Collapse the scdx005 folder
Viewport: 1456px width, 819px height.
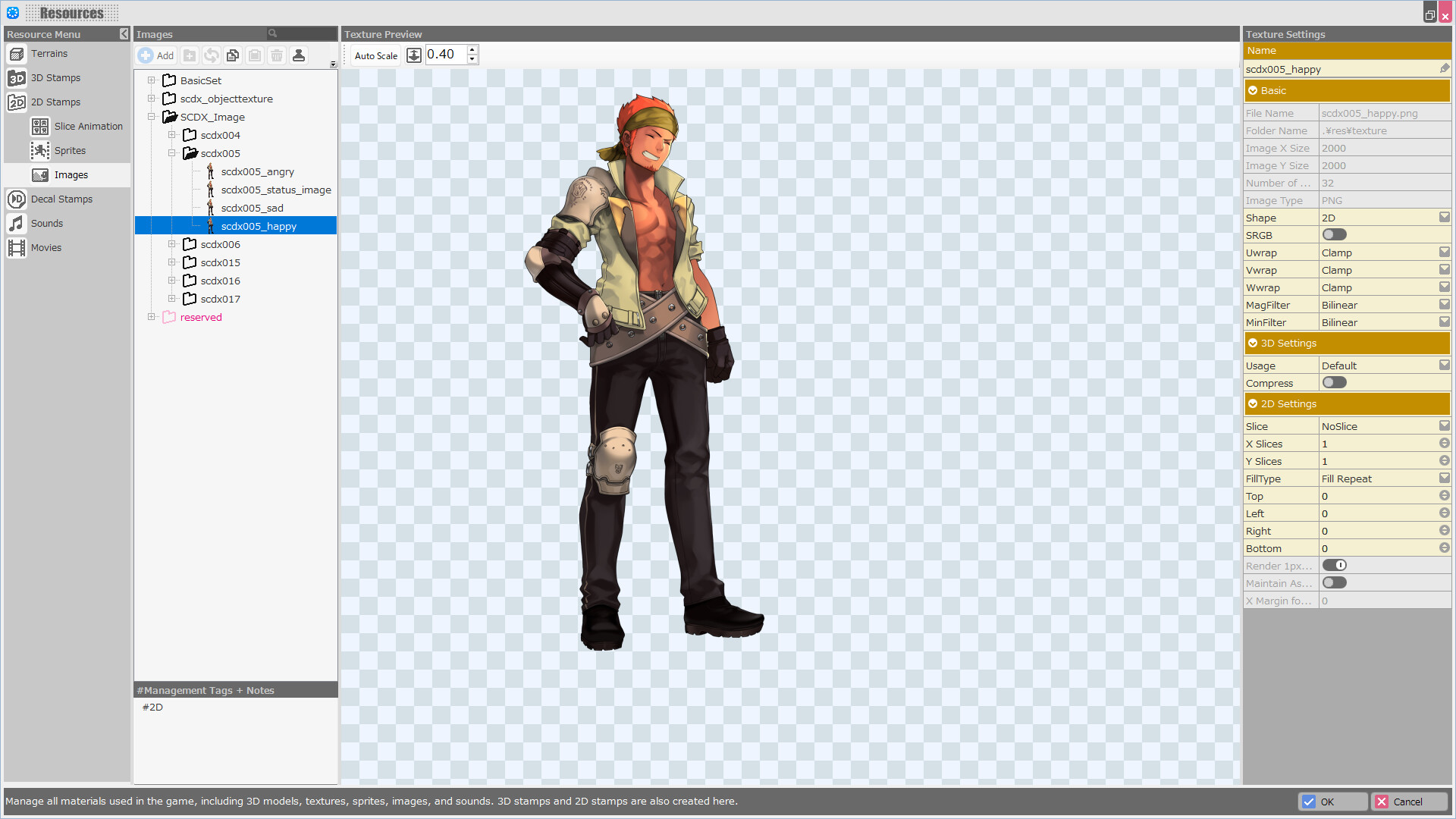pyautogui.click(x=173, y=152)
